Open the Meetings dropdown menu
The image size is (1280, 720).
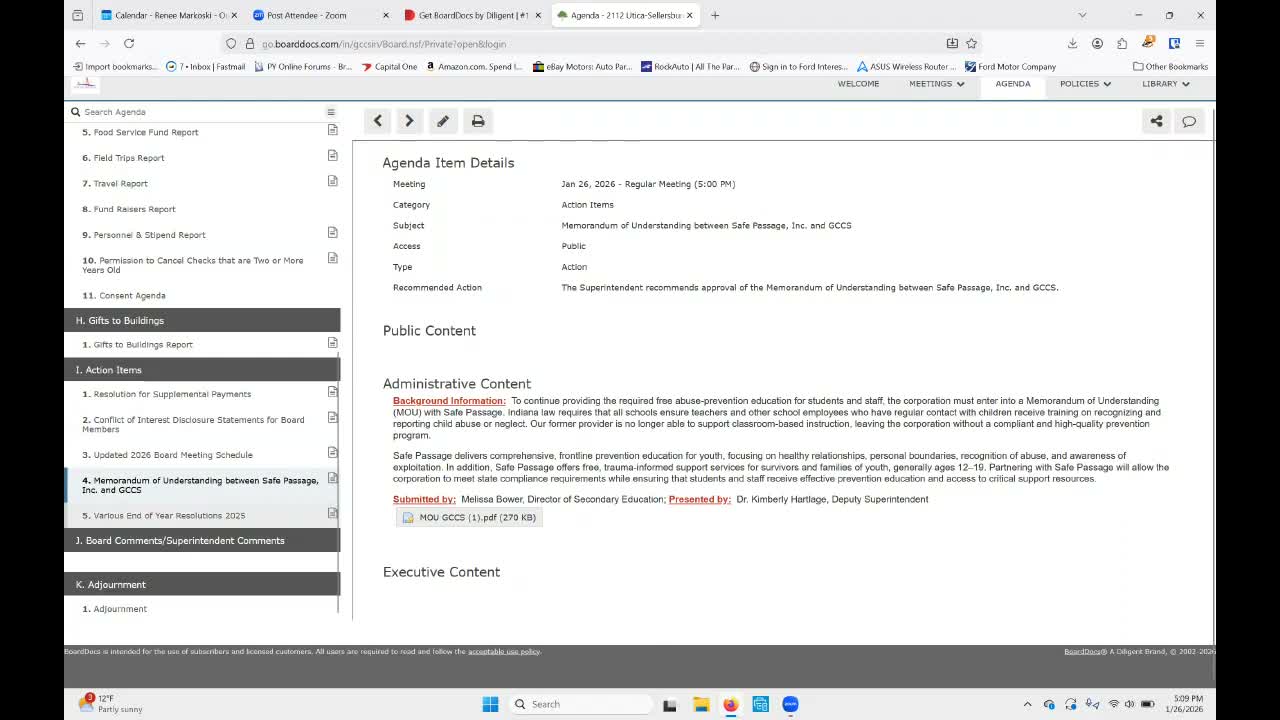pyautogui.click(x=936, y=84)
